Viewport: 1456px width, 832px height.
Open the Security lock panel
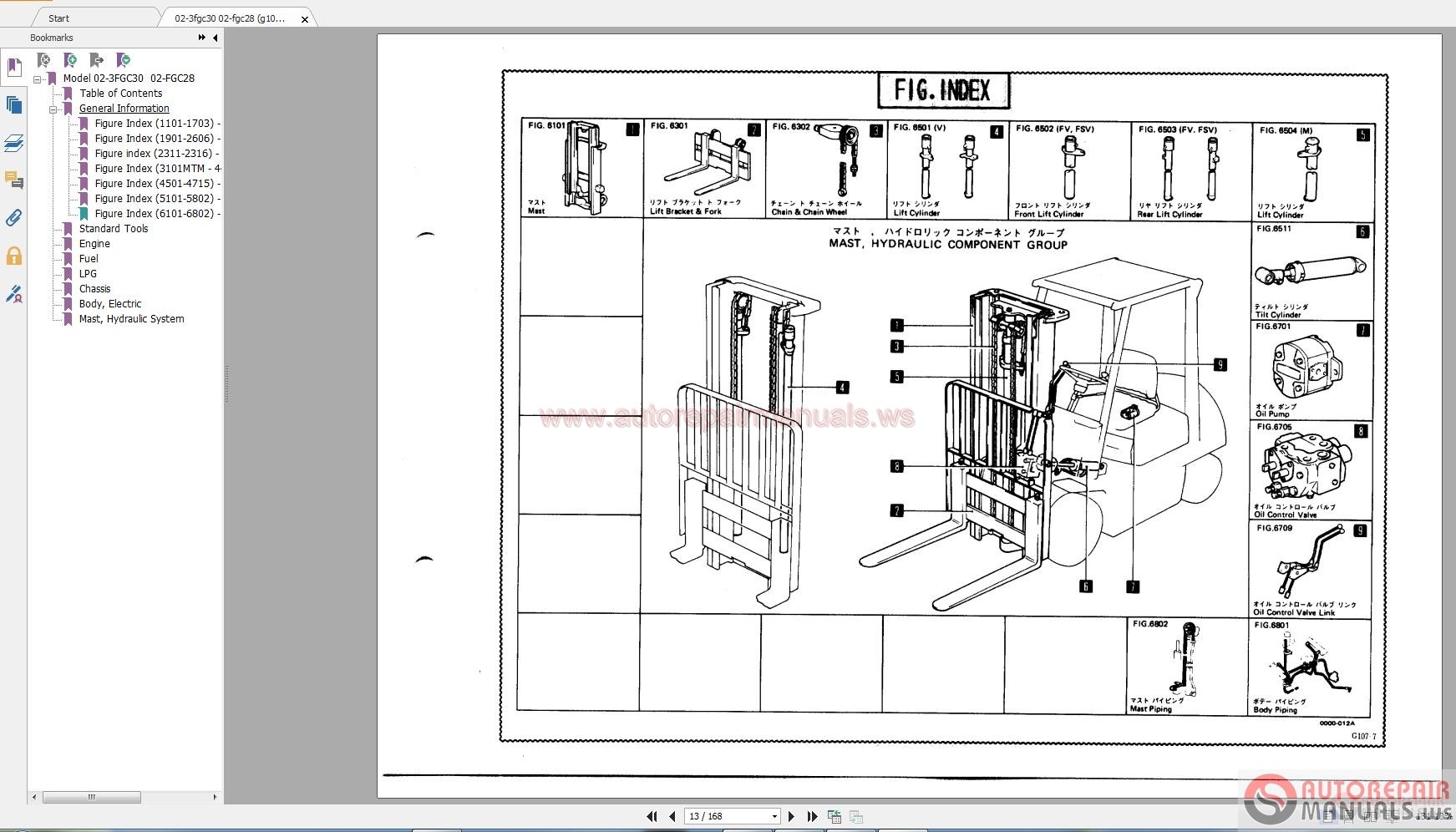tap(14, 256)
